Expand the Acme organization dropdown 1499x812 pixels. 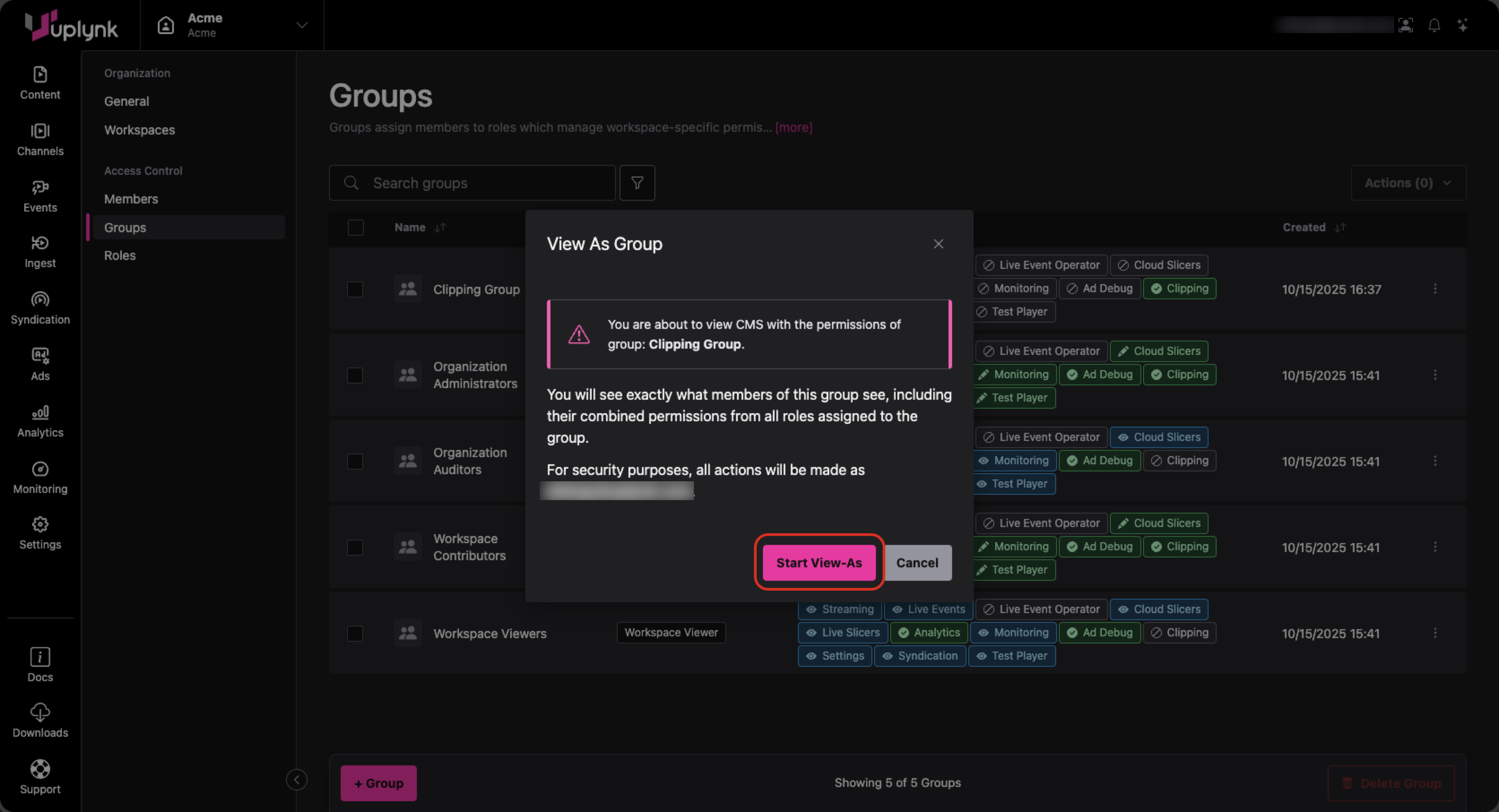pos(301,25)
